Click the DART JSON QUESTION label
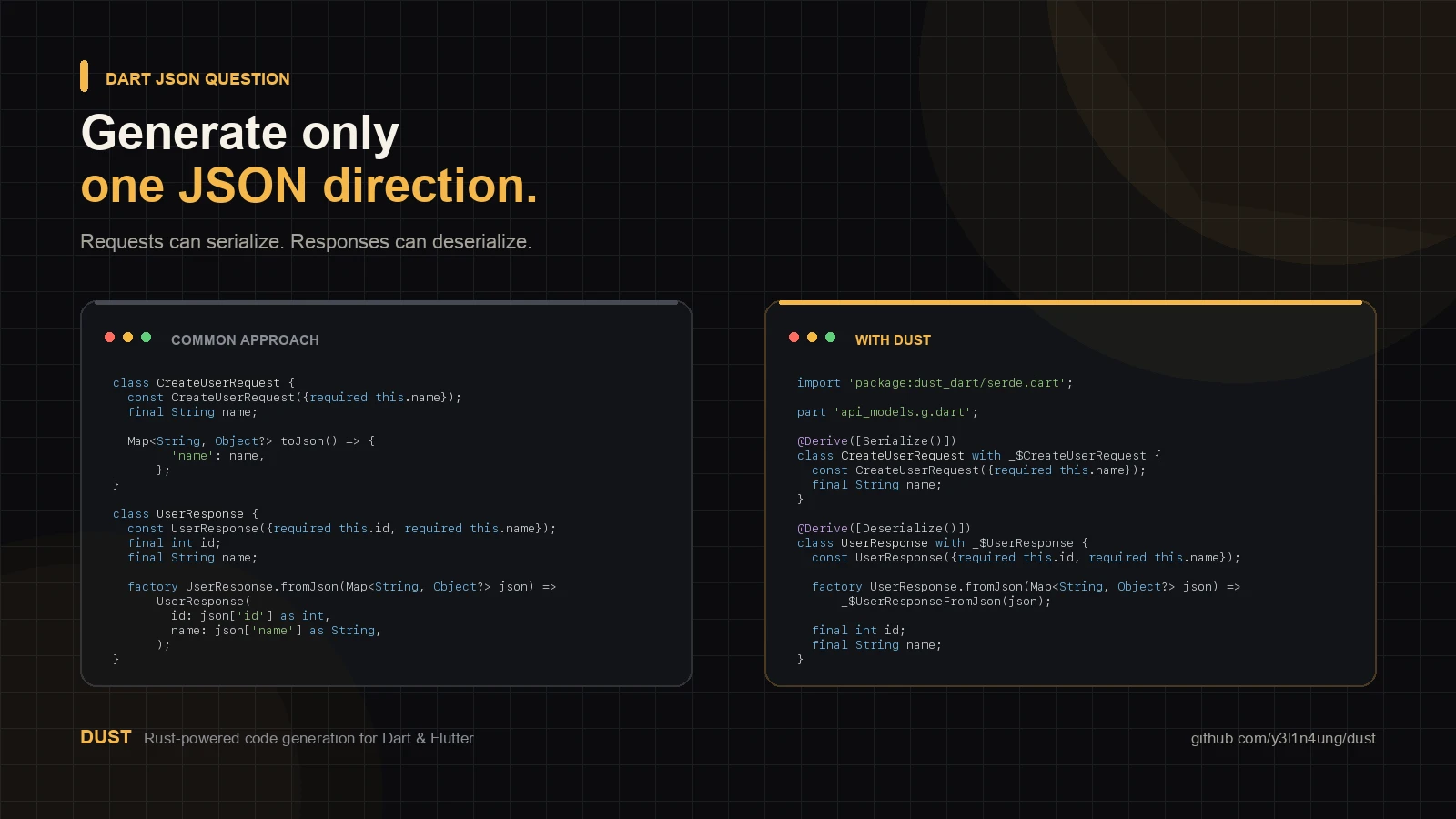Image resolution: width=1456 pixels, height=819 pixels. coord(197,79)
